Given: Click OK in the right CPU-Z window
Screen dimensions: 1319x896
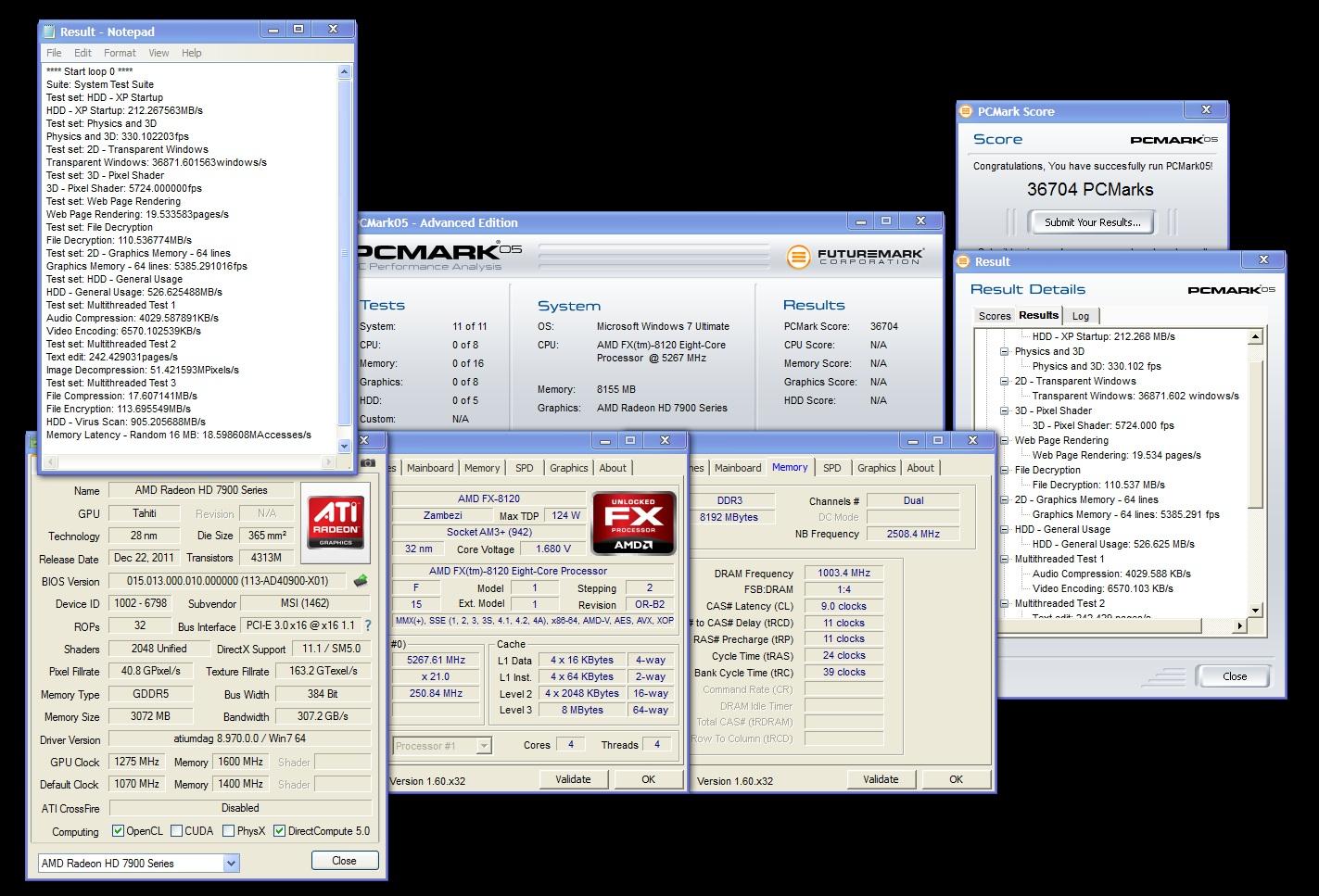Looking at the screenshot, I should pos(956,779).
